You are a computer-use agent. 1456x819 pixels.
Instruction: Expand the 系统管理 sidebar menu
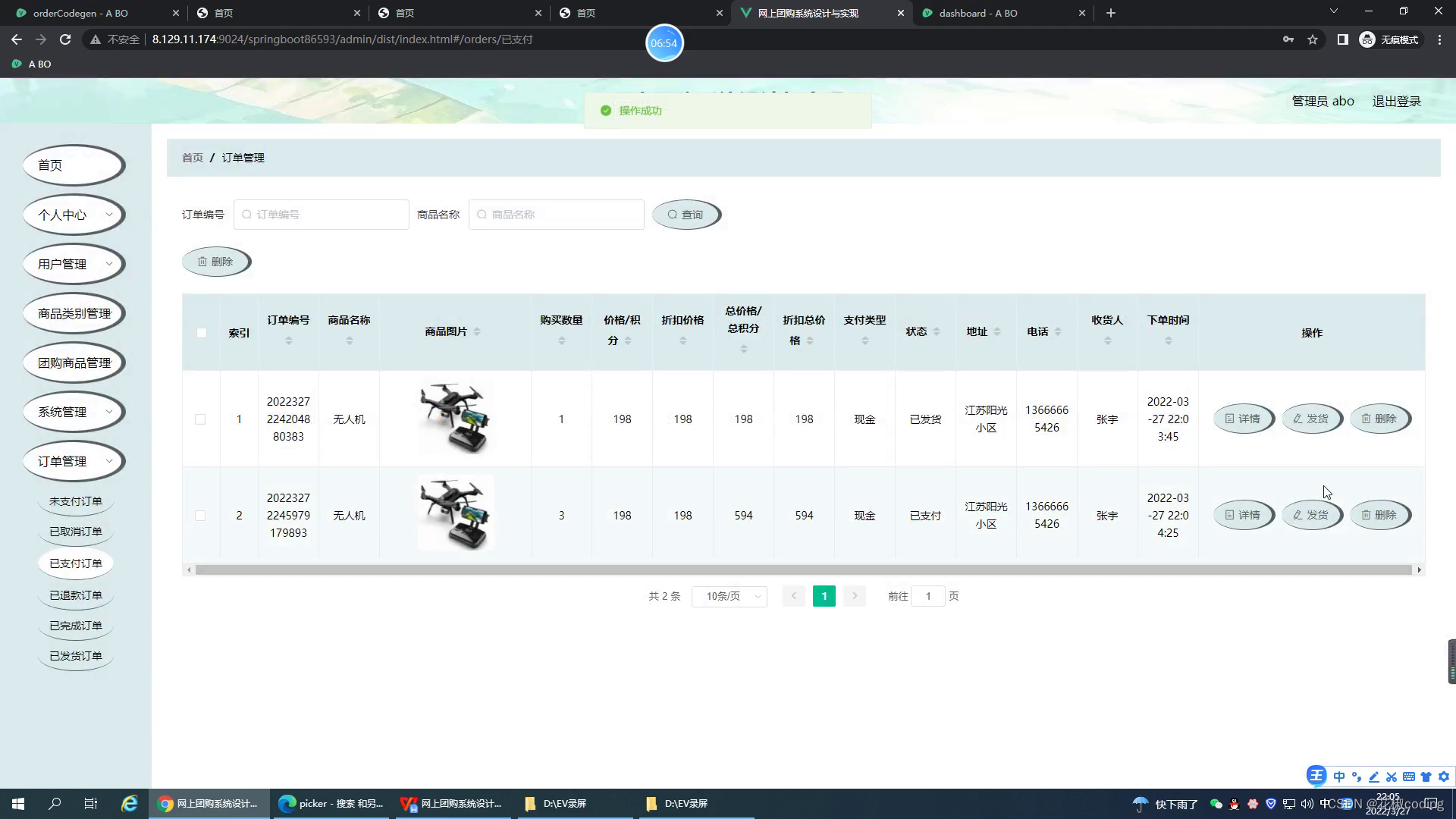click(74, 412)
